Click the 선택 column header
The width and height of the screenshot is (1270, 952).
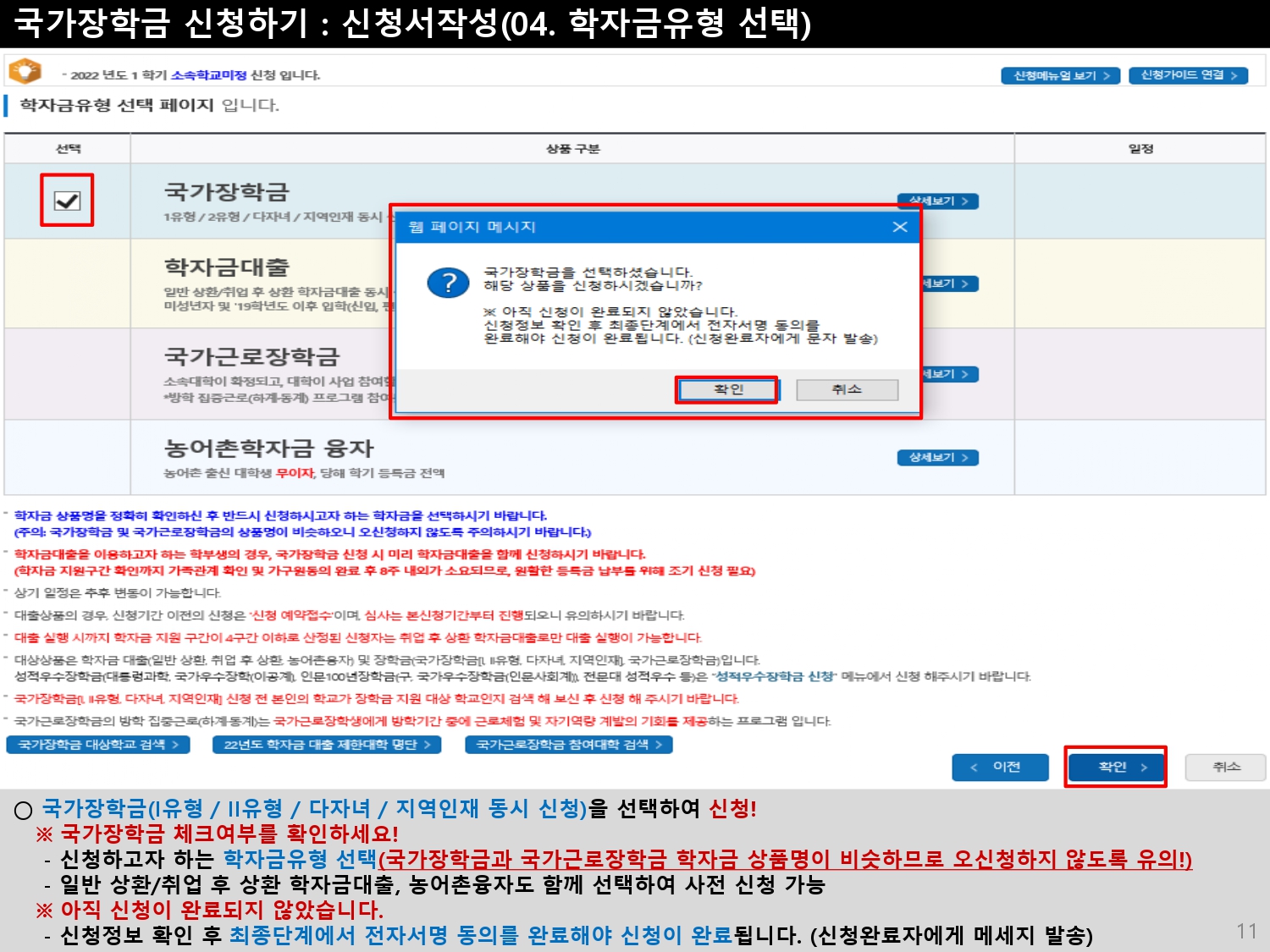(x=68, y=149)
